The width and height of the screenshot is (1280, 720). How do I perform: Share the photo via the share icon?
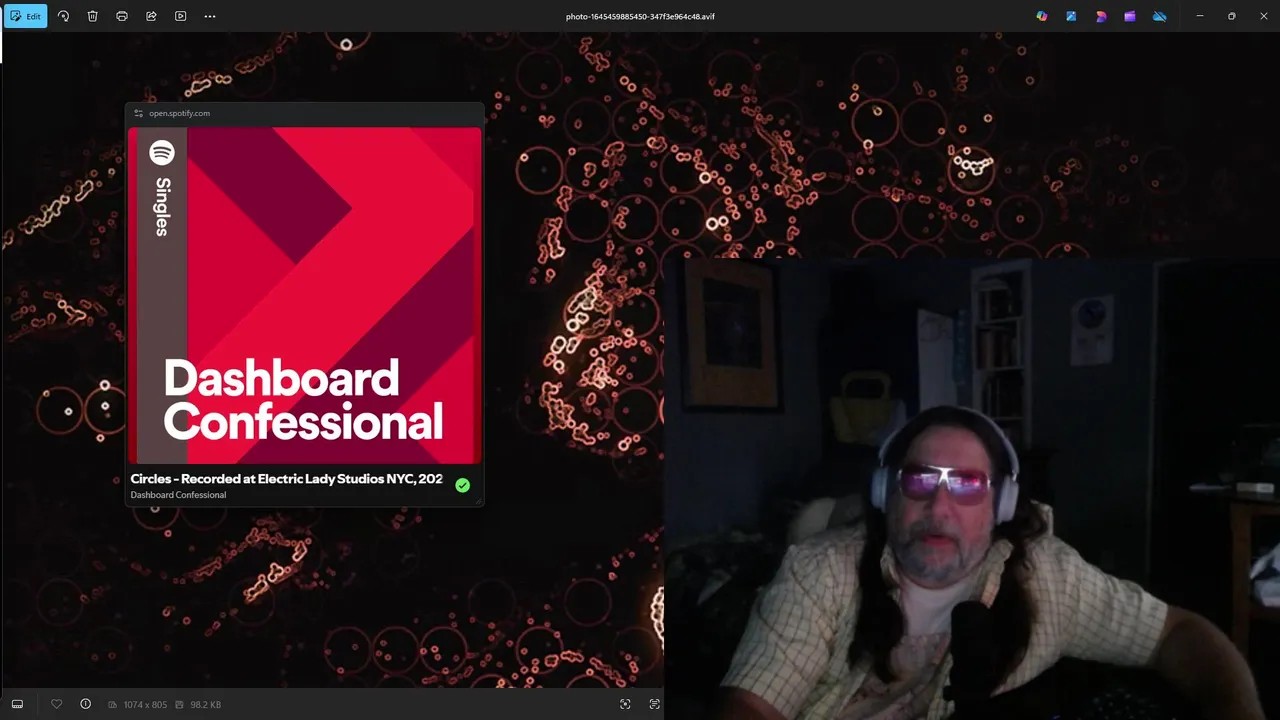151,16
